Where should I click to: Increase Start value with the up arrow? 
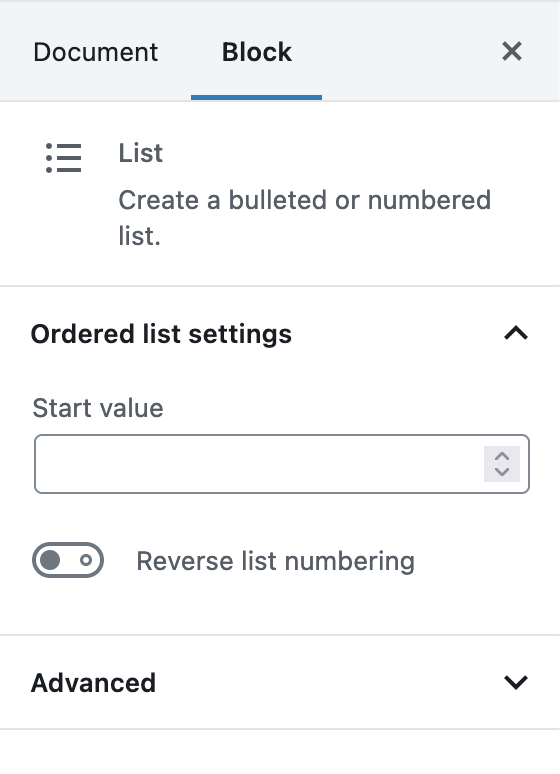coord(502,457)
